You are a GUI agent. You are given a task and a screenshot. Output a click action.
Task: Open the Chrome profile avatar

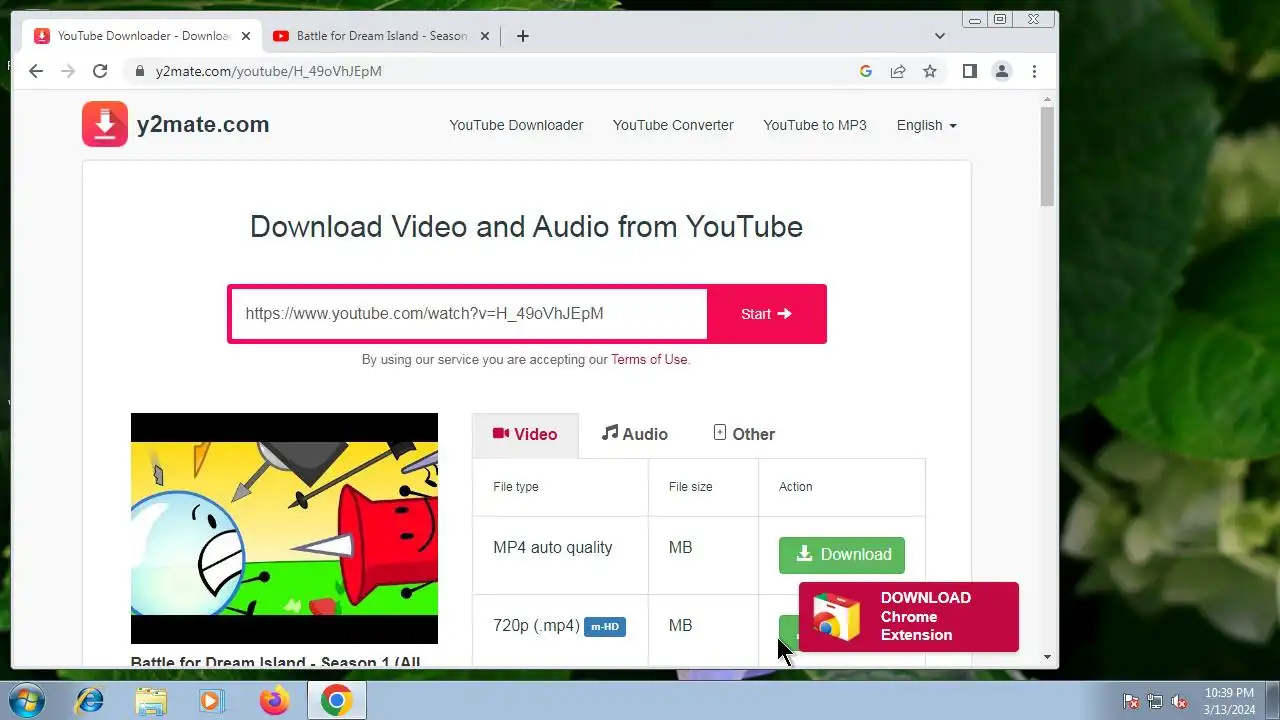tap(1001, 71)
